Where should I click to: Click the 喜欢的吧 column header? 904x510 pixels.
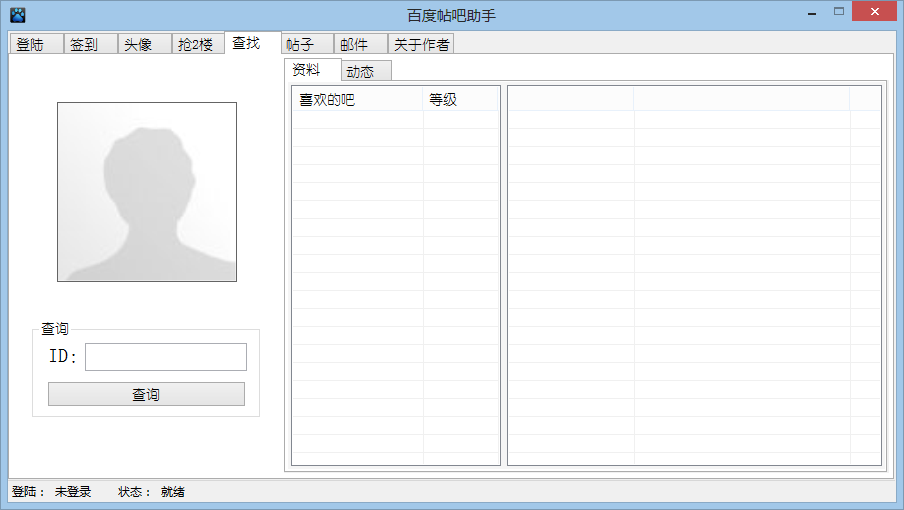click(x=357, y=99)
